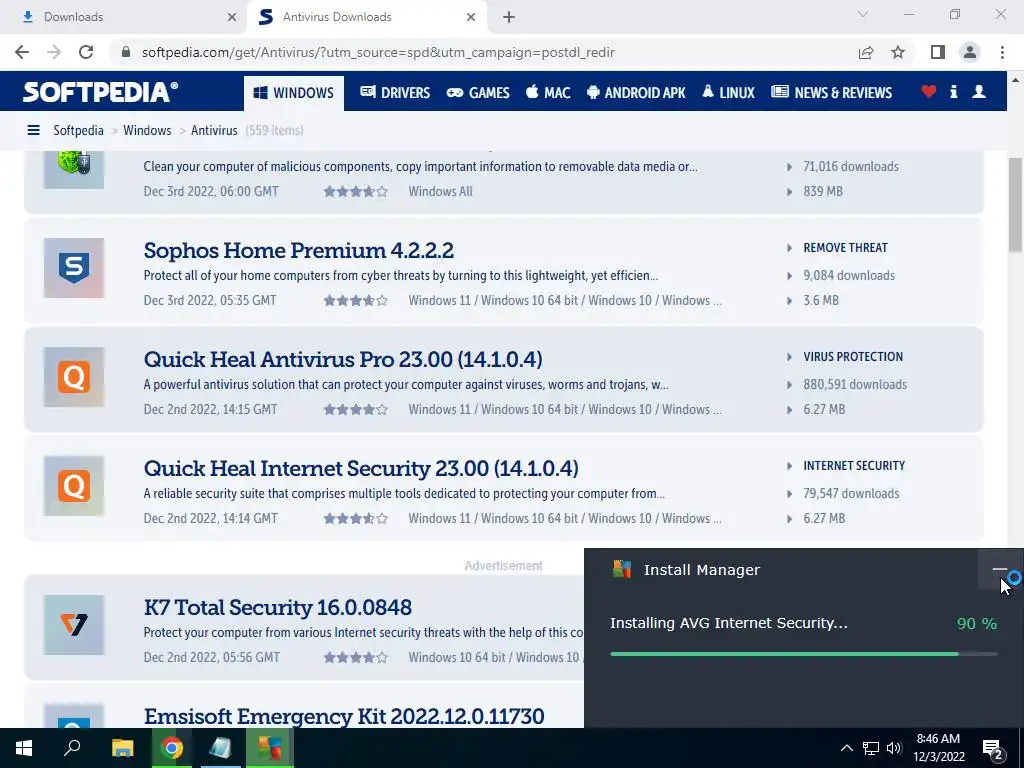The width and height of the screenshot is (1024, 768).
Task: Open the Games section
Action: click(x=478, y=93)
